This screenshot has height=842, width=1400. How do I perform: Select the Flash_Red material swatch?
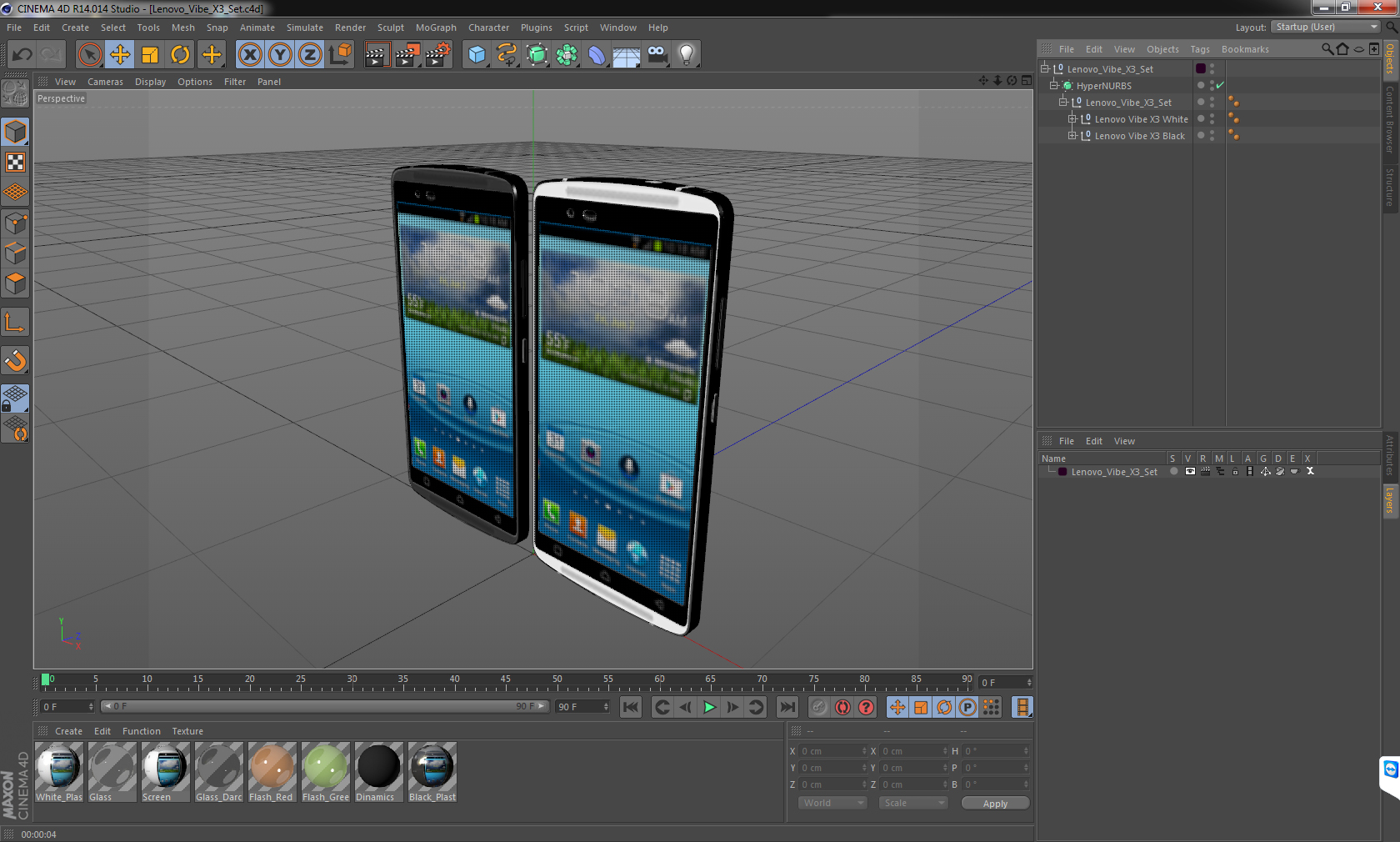(x=272, y=772)
